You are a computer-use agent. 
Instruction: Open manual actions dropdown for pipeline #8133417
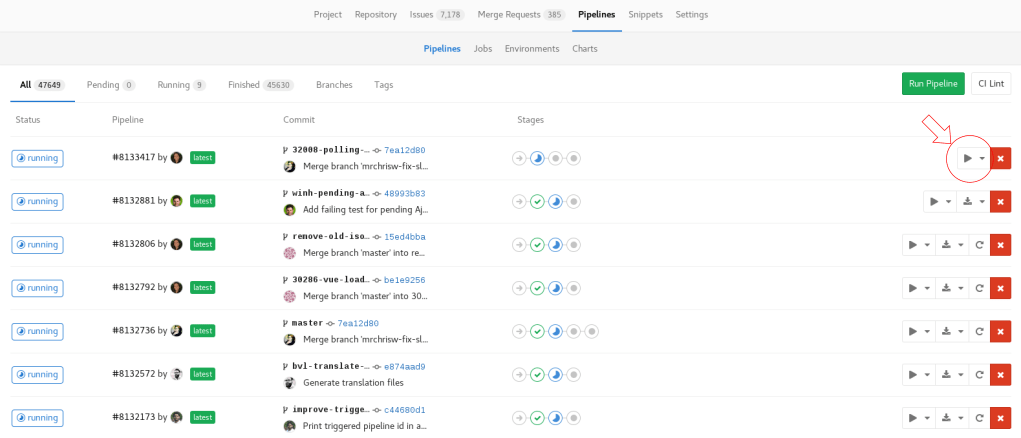tap(971, 158)
